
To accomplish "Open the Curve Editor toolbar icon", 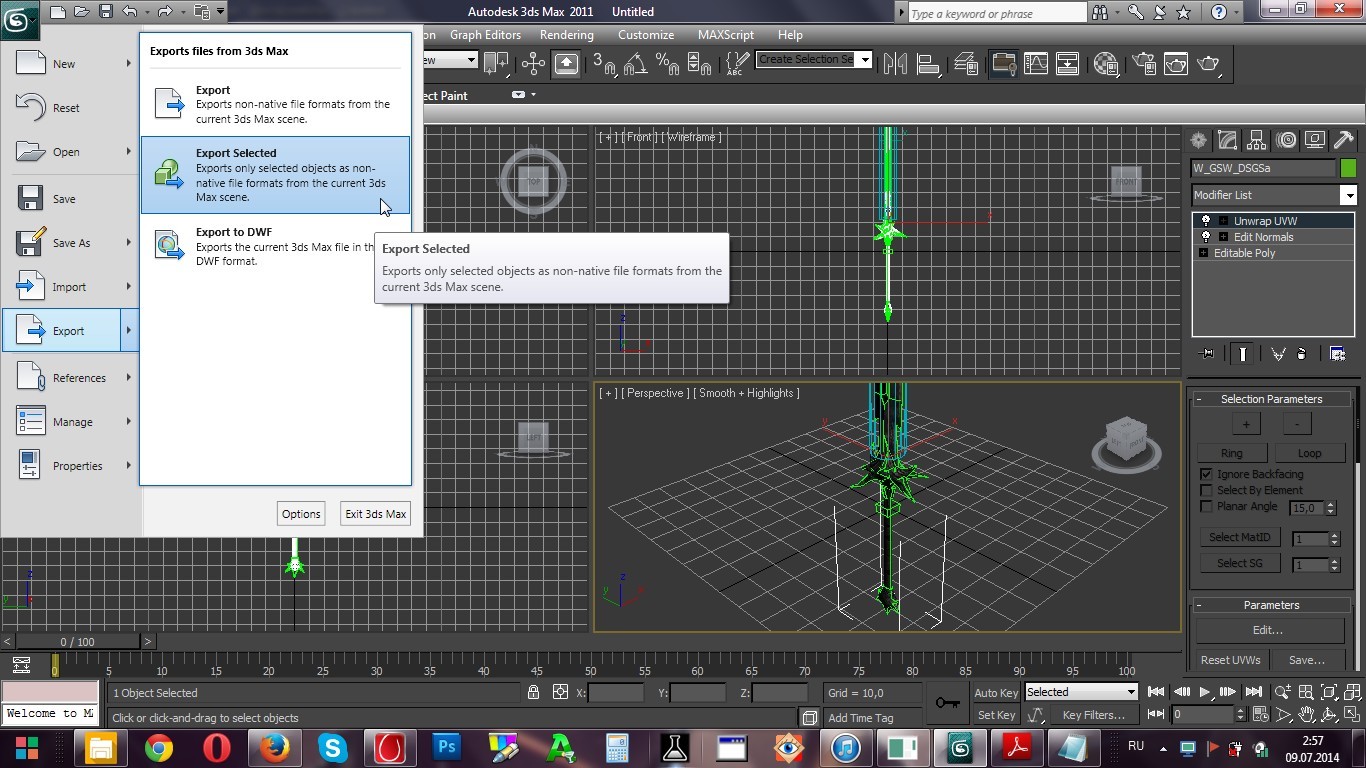I will (1035, 64).
